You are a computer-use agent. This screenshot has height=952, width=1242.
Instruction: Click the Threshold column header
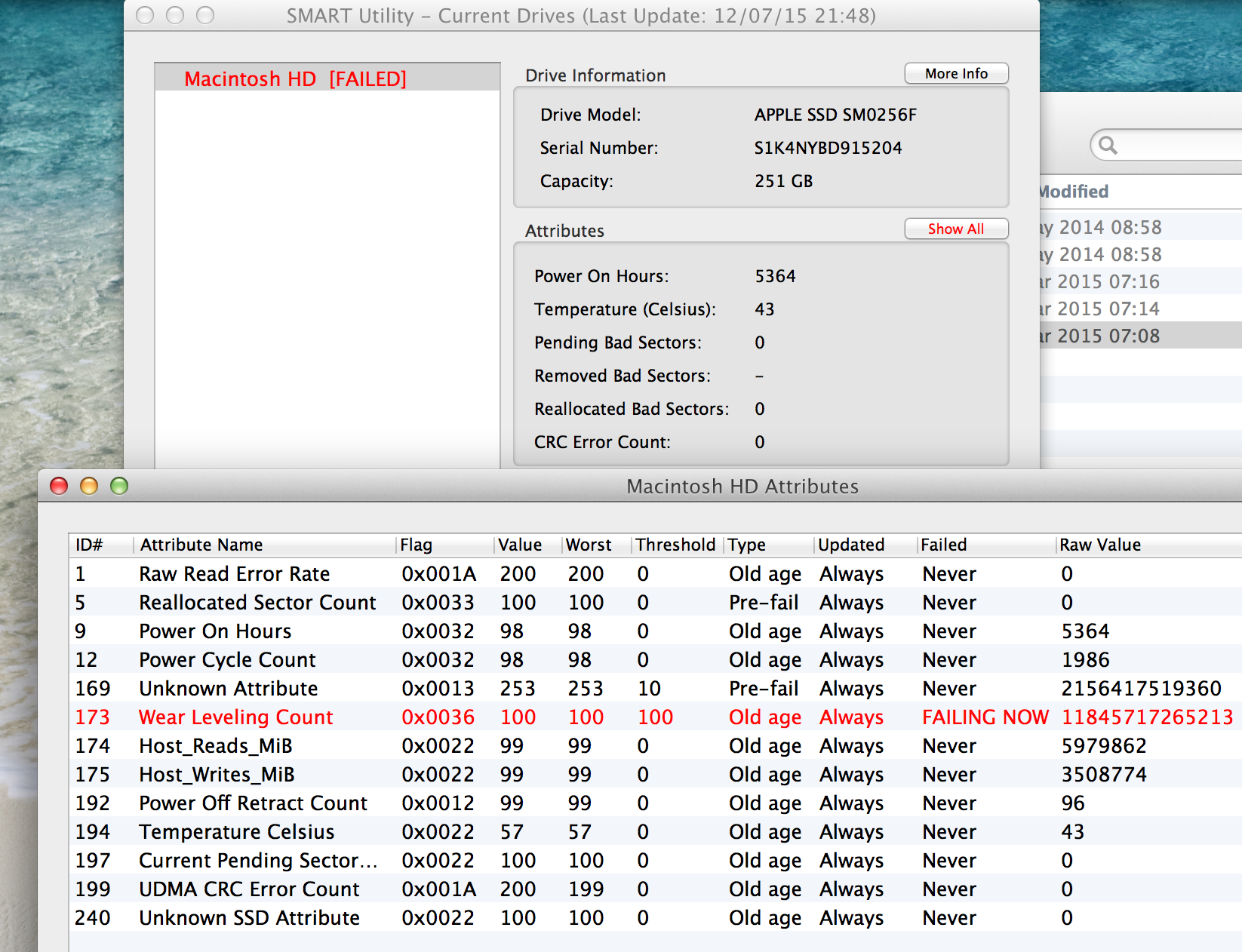pos(675,545)
